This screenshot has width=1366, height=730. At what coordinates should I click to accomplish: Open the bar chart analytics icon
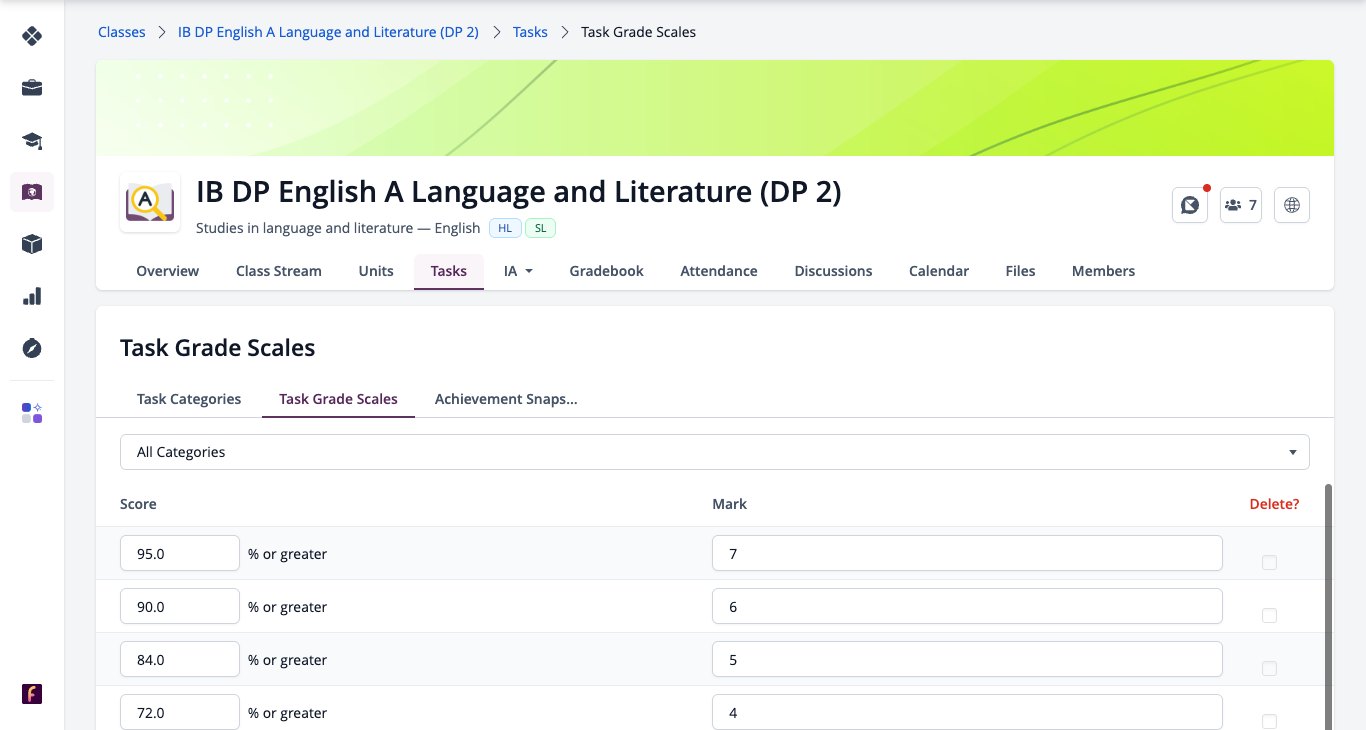[x=32, y=296]
